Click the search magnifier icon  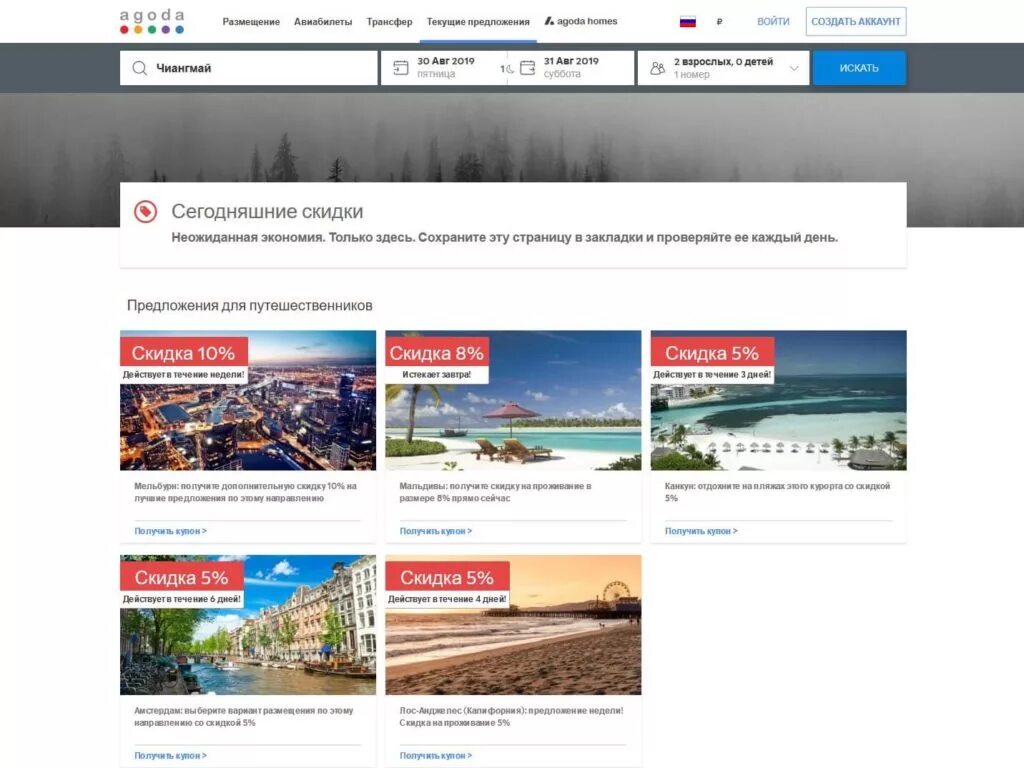(x=139, y=67)
